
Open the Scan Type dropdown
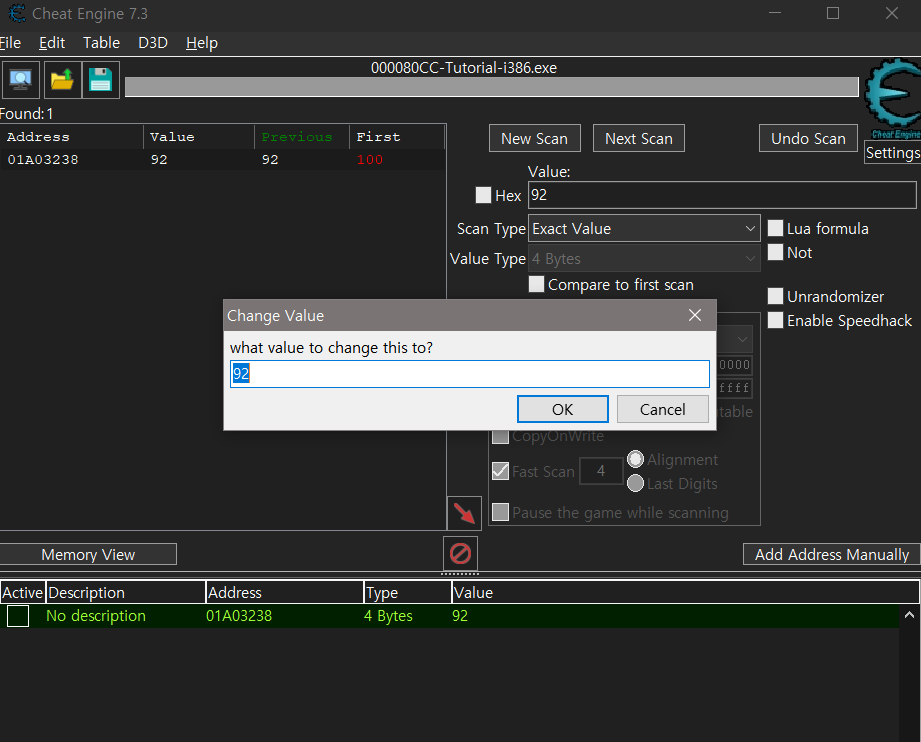(x=644, y=229)
